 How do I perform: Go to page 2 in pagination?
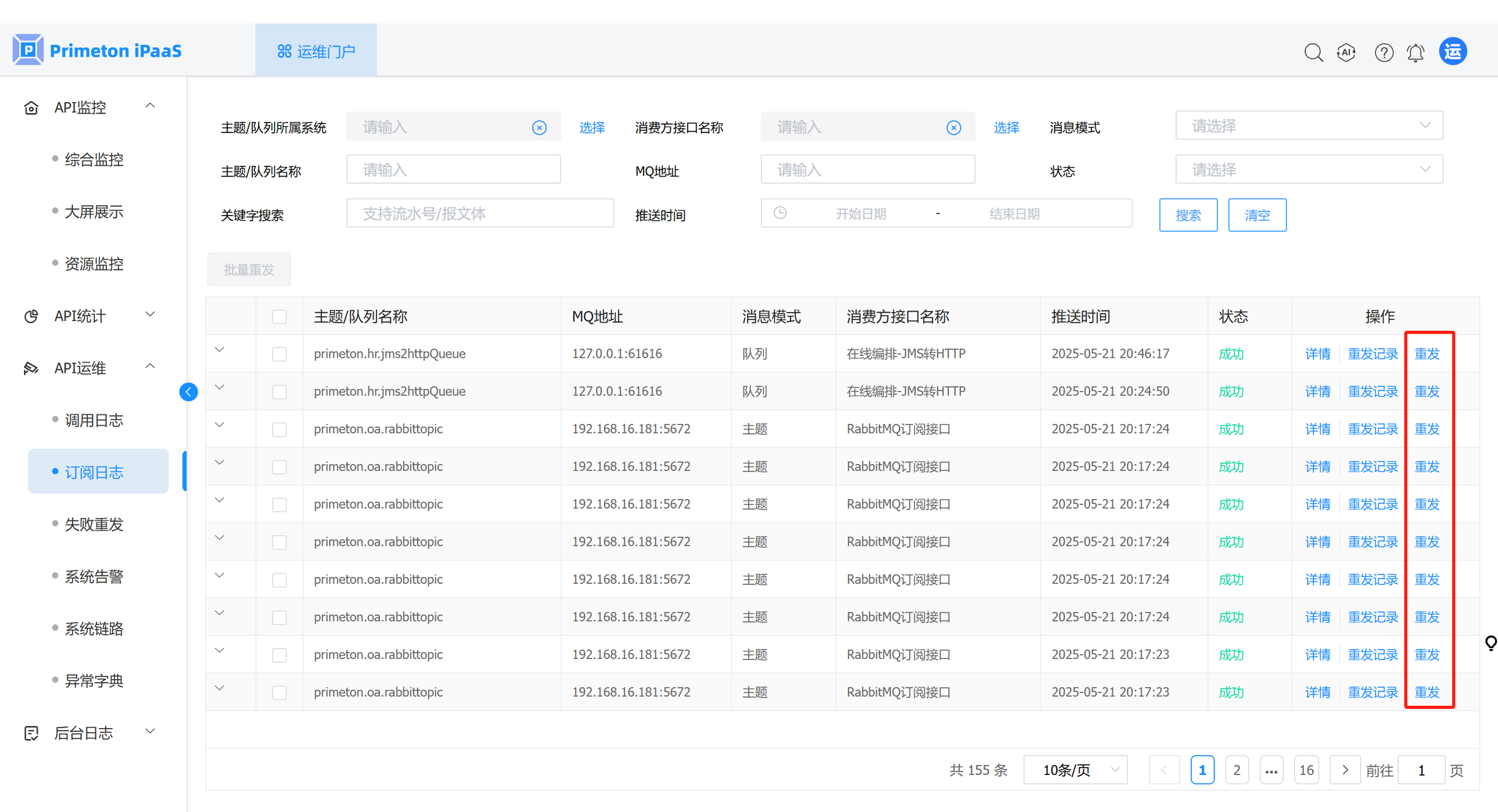[x=1237, y=770]
